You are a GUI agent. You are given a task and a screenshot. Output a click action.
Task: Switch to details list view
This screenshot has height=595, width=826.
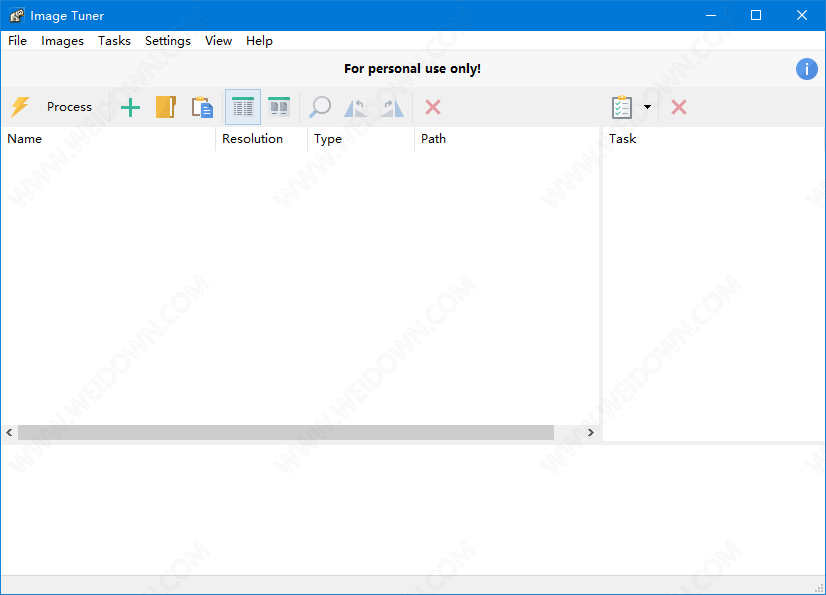coord(243,107)
